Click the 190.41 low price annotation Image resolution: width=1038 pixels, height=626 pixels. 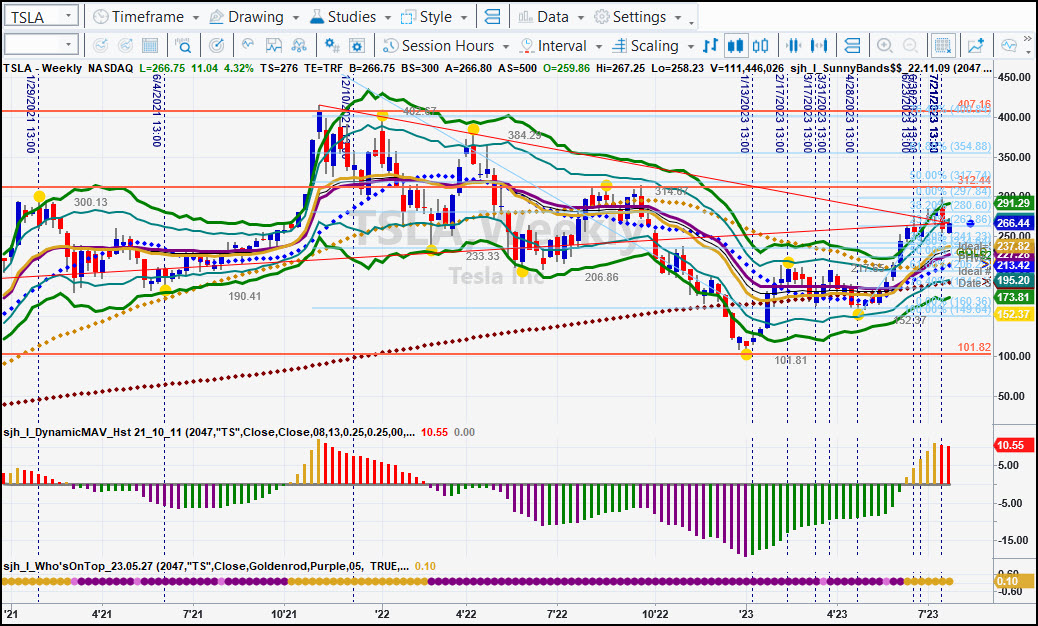tap(245, 296)
